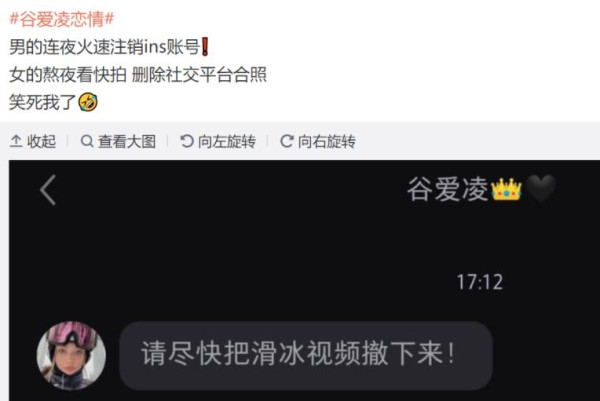Open the #谷爱凌恋情# hashtag link
Image resolution: width=600 pixels, height=401 pixels.
(x=62, y=19)
